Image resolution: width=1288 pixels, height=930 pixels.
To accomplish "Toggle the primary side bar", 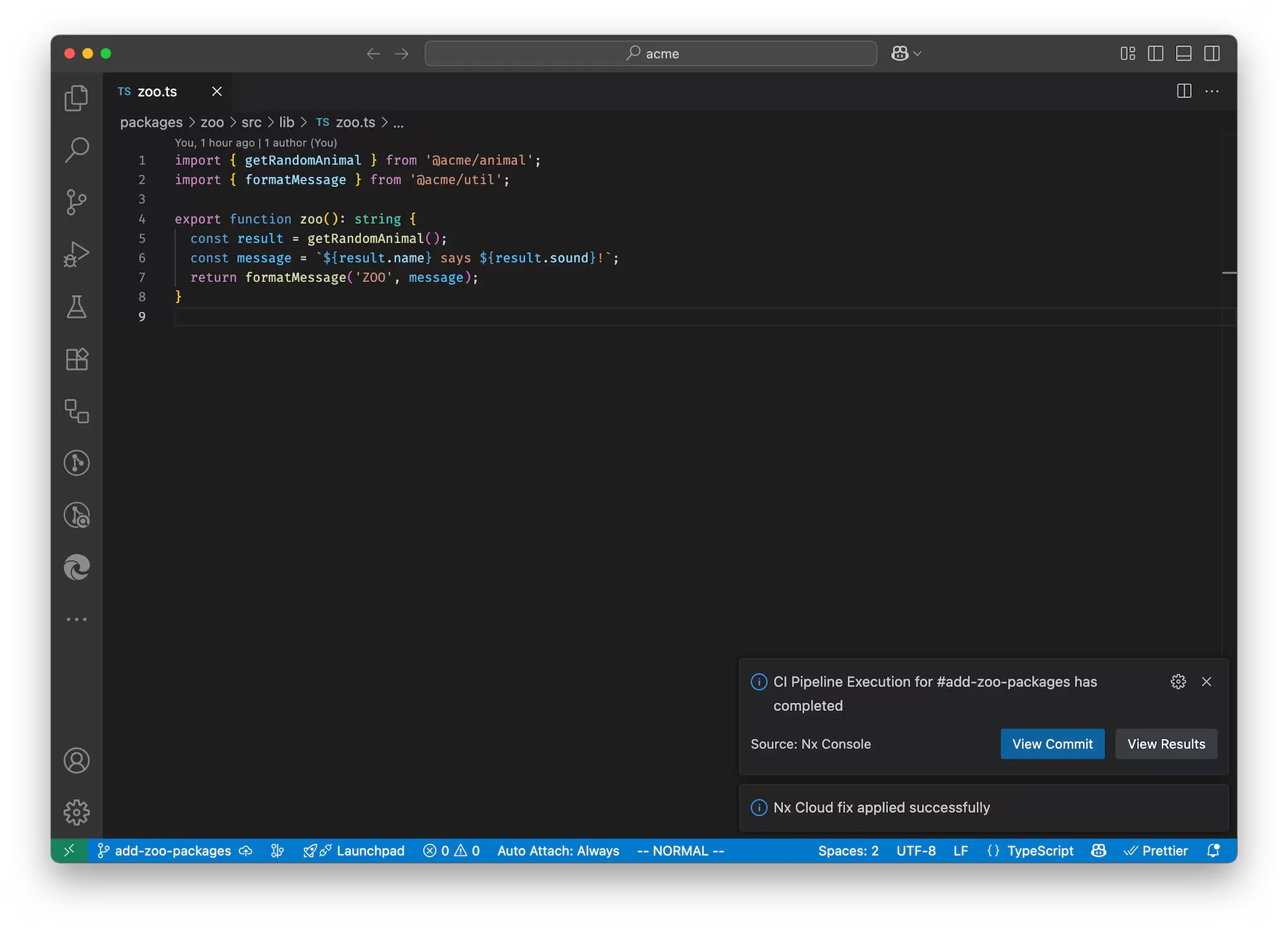I will [x=1155, y=53].
